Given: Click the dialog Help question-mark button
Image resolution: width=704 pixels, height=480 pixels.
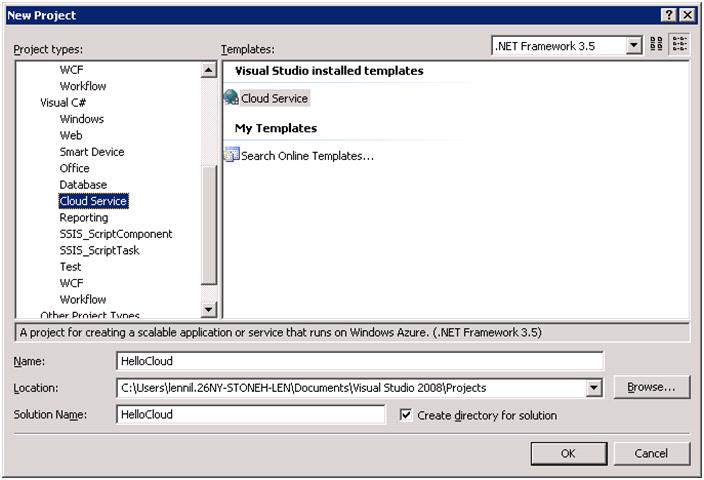Looking at the screenshot, I should (668, 15).
